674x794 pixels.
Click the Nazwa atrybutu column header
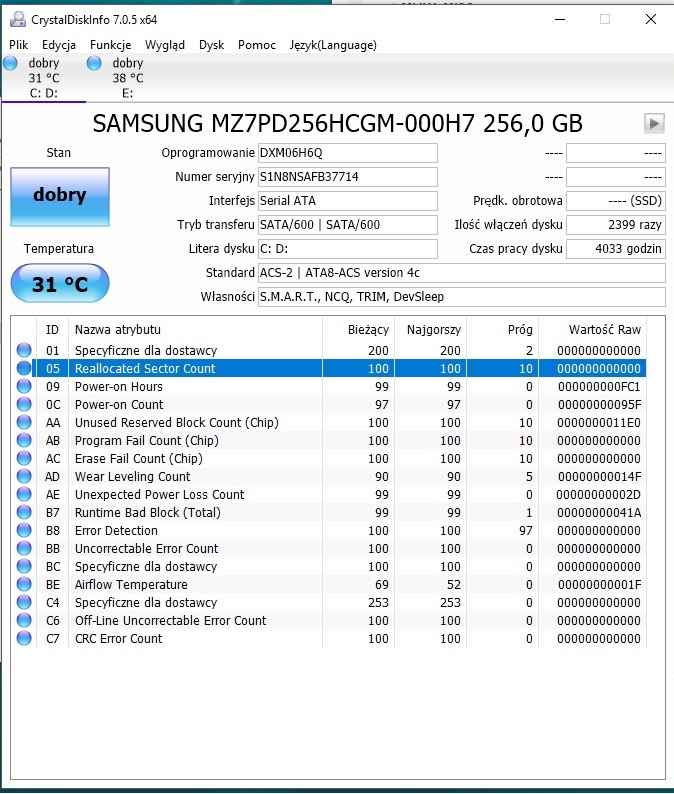point(195,330)
